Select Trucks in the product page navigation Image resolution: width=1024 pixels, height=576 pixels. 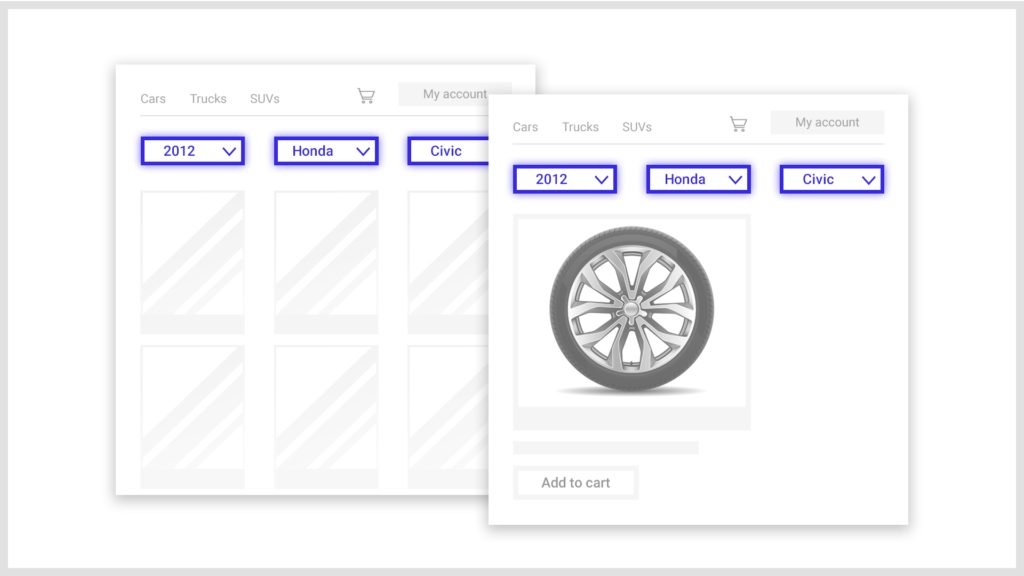click(580, 127)
